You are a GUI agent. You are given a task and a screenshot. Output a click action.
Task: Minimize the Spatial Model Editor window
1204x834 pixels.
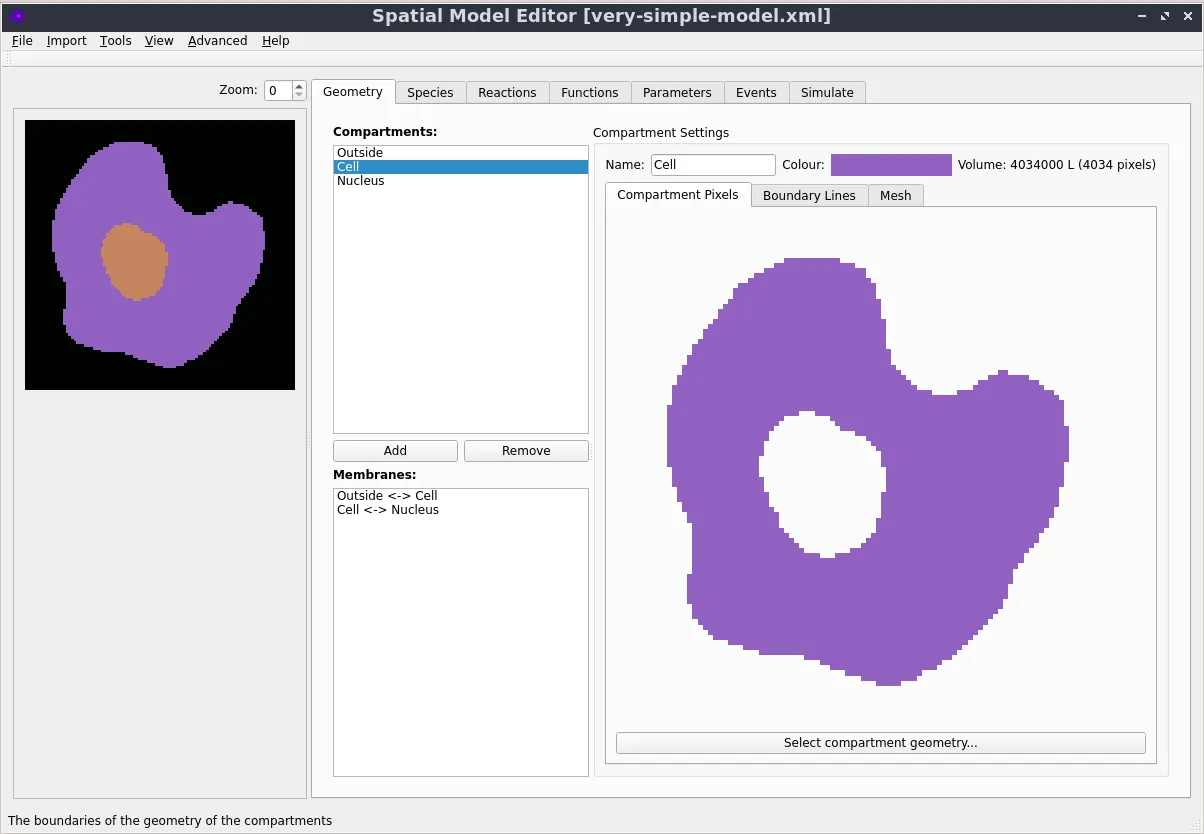pyautogui.click(x=1143, y=16)
